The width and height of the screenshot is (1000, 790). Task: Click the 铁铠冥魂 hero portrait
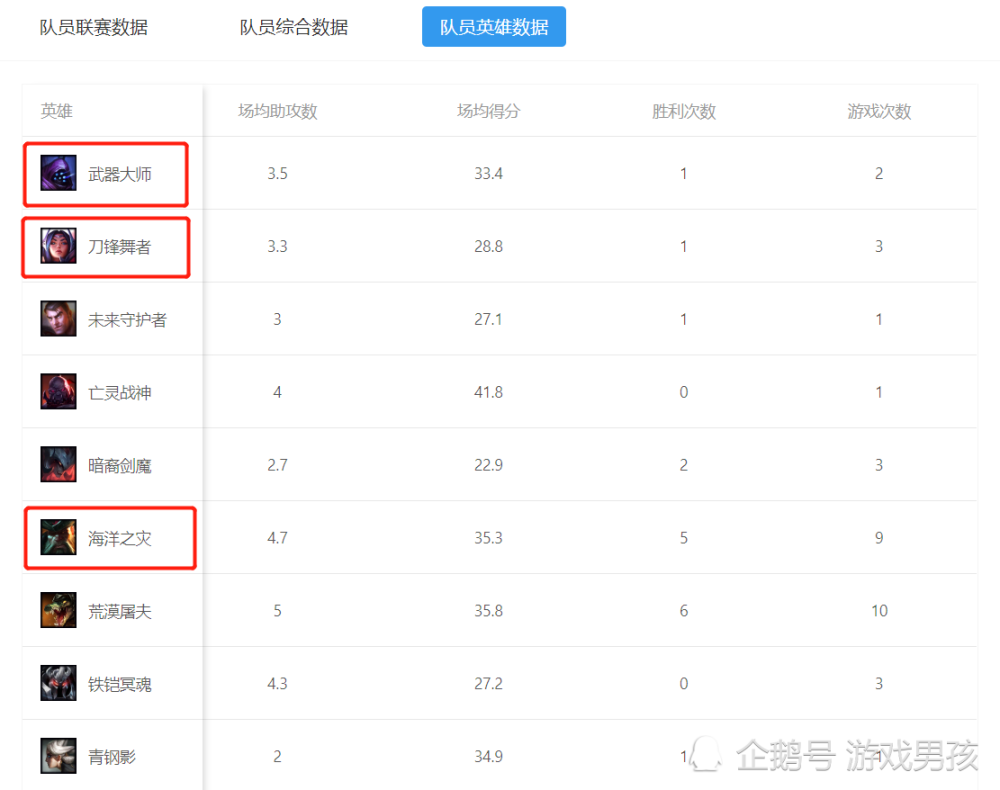click(58, 684)
